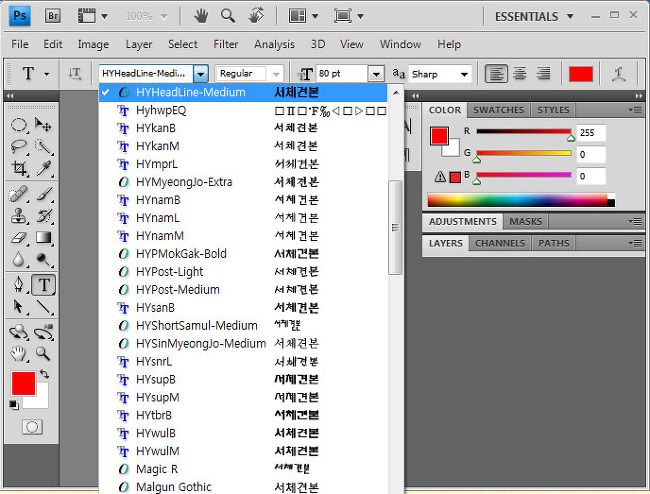
Task: Select the Brush tool
Action: [x=43, y=194]
